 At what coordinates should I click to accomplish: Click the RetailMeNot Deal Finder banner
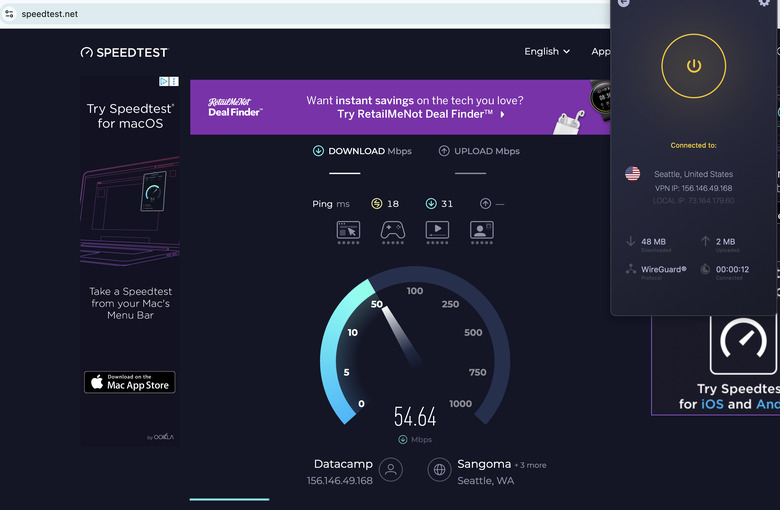400,107
